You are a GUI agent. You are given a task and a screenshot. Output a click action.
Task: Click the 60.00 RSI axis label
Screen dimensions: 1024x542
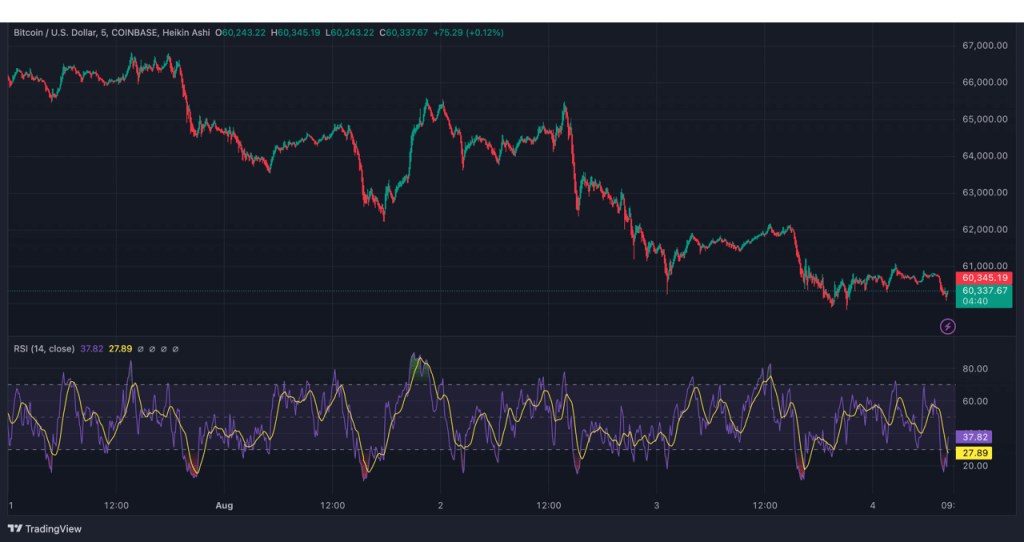click(x=974, y=401)
